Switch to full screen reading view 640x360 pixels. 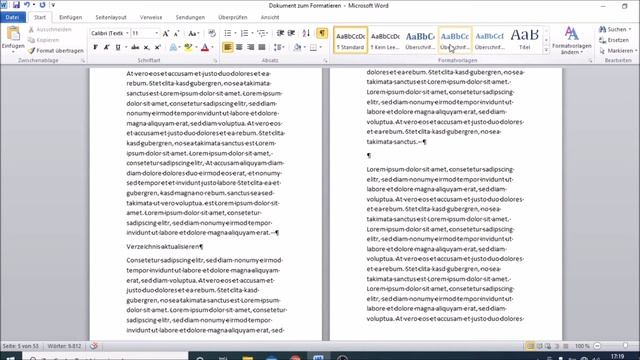[540, 346]
